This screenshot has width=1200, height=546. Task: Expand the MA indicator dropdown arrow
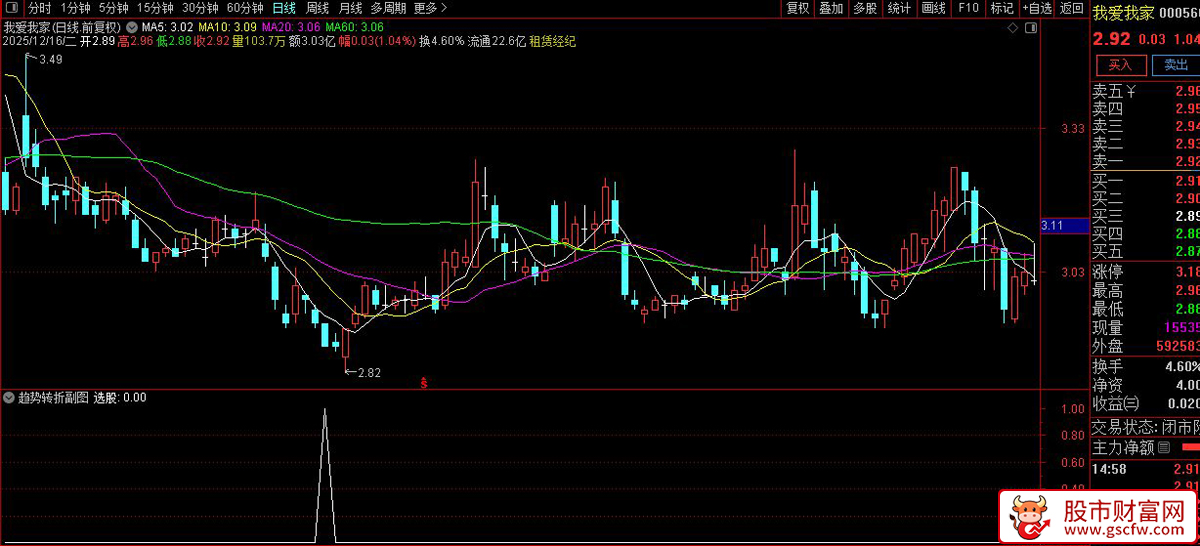[x=134, y=26]
